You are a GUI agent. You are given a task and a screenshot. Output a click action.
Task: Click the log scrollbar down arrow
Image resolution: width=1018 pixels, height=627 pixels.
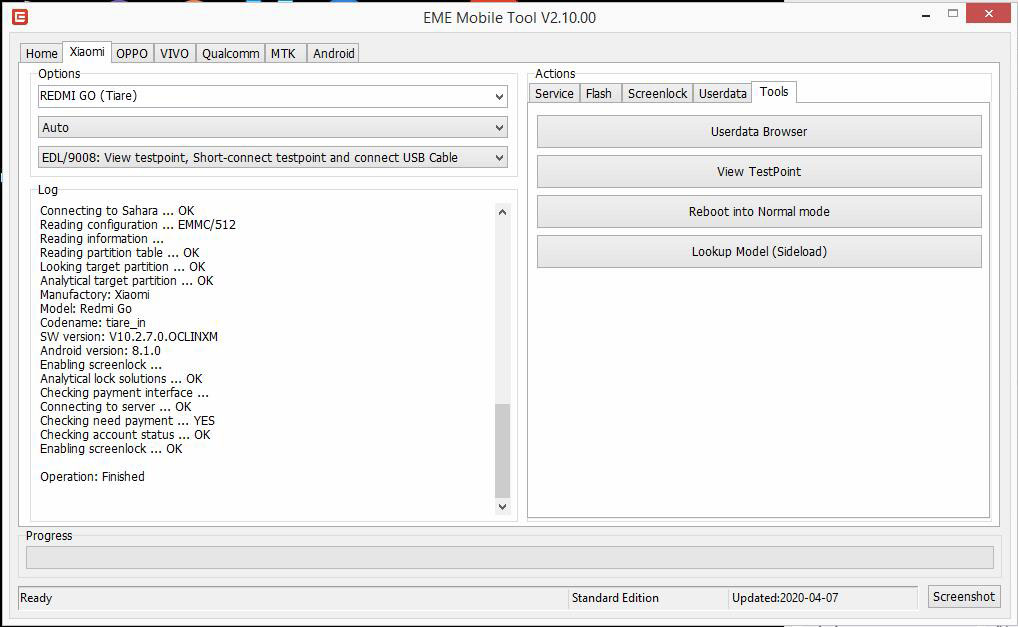pos(502,507)
